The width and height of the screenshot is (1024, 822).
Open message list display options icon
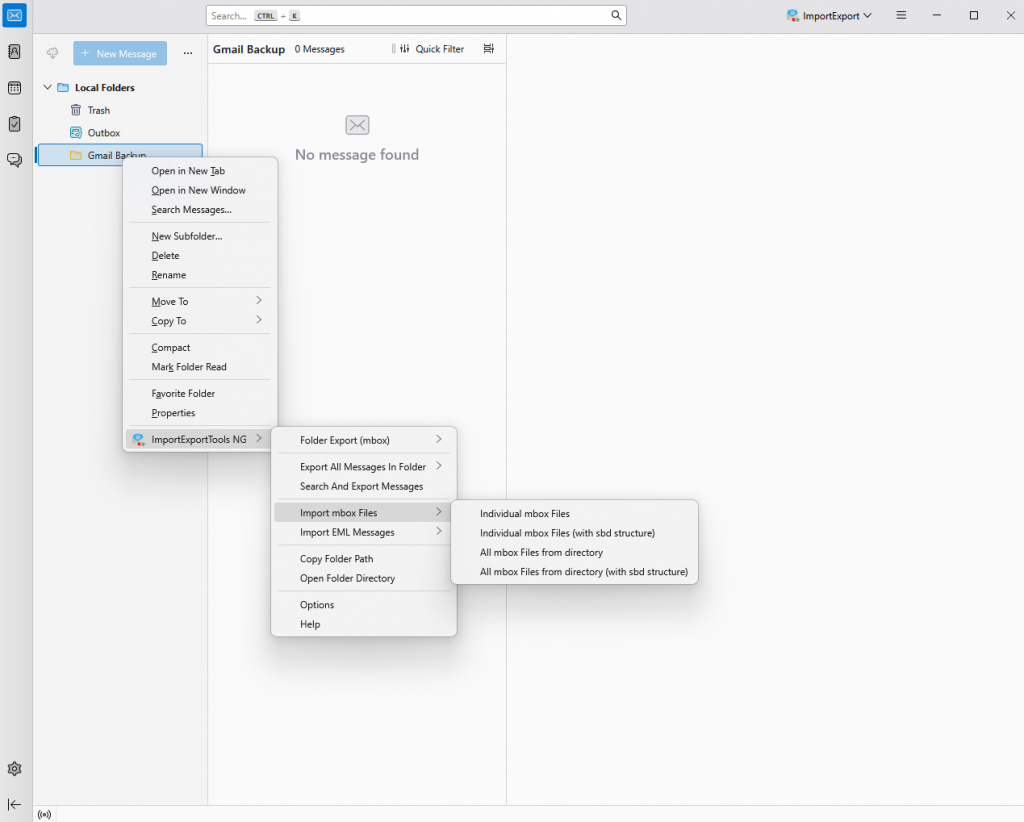[488, 48]
